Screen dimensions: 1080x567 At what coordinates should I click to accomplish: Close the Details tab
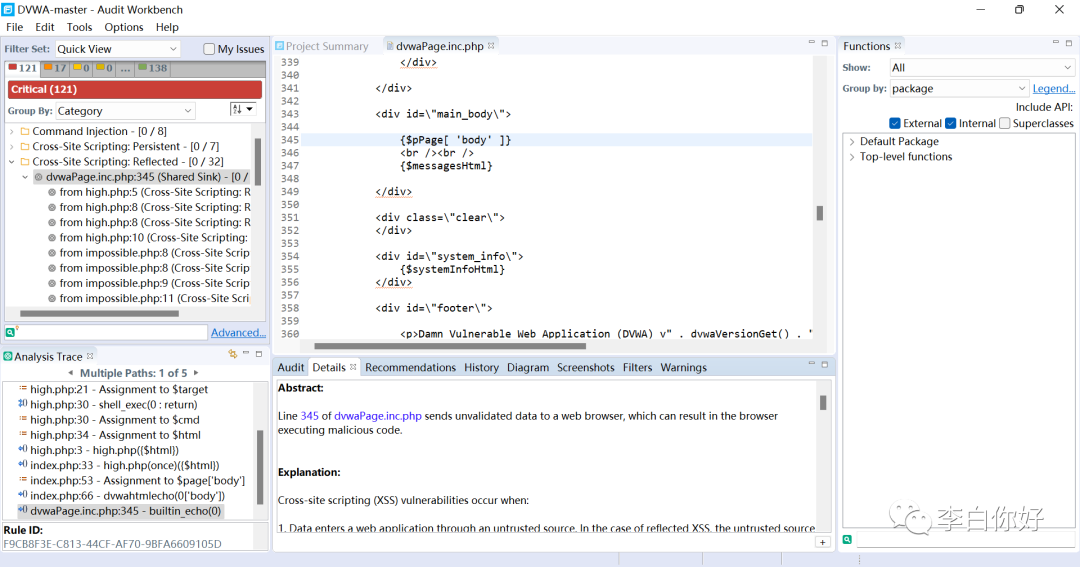tap(353, 367)
